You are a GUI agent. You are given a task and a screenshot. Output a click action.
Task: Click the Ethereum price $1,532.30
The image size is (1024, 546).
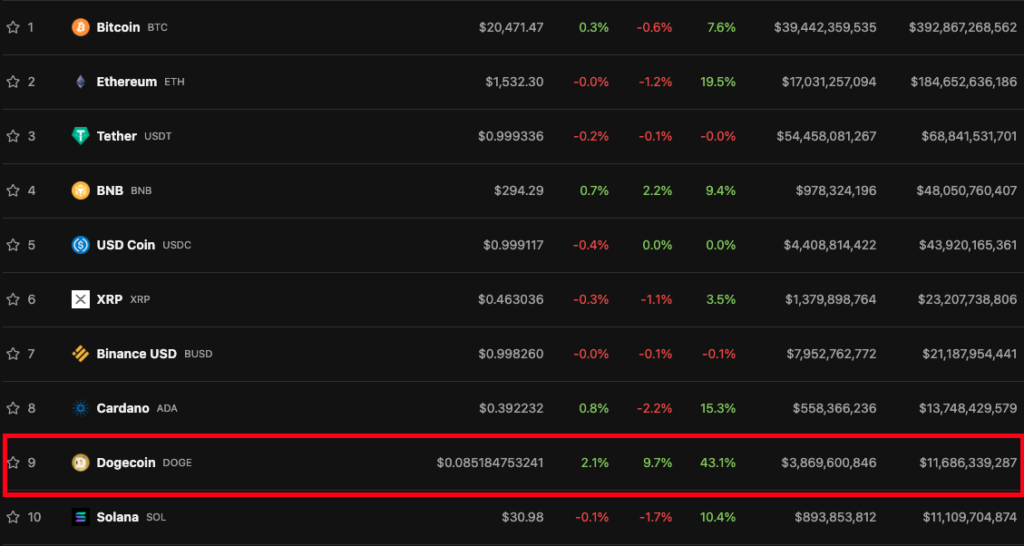514,82
